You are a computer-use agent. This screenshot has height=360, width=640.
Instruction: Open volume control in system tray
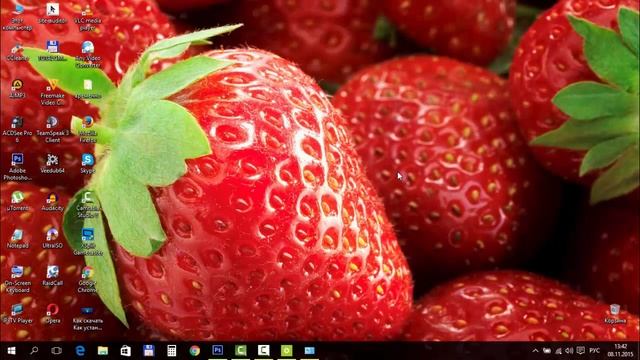point(569,351)
